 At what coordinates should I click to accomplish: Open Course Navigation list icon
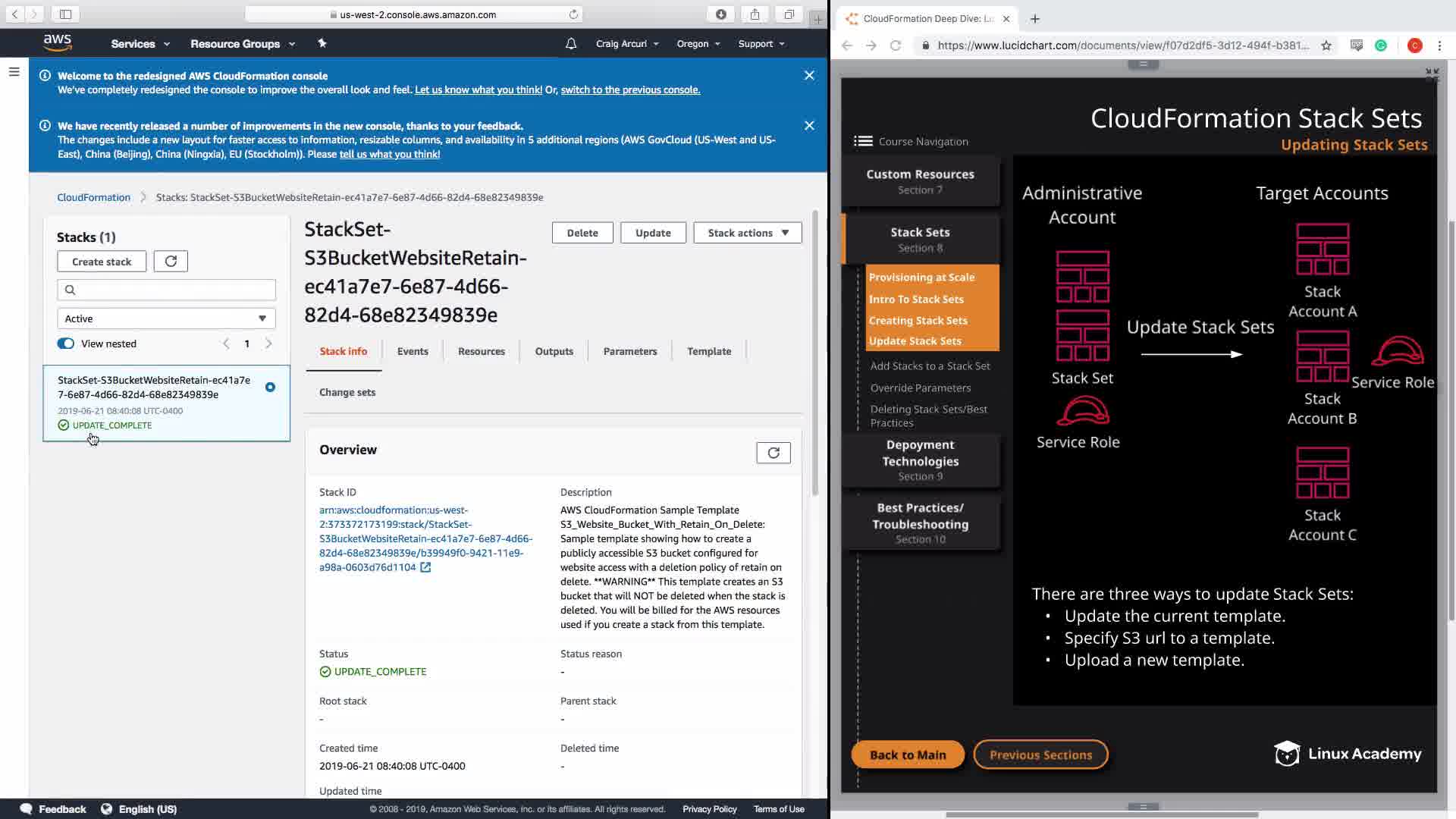[863, 141]
